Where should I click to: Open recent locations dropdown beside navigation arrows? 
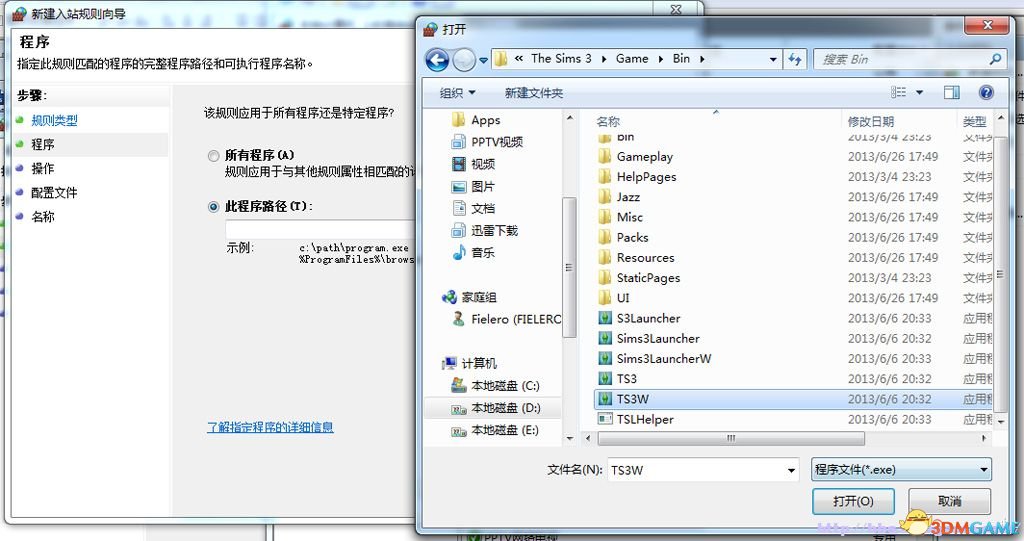click(484, 60)
